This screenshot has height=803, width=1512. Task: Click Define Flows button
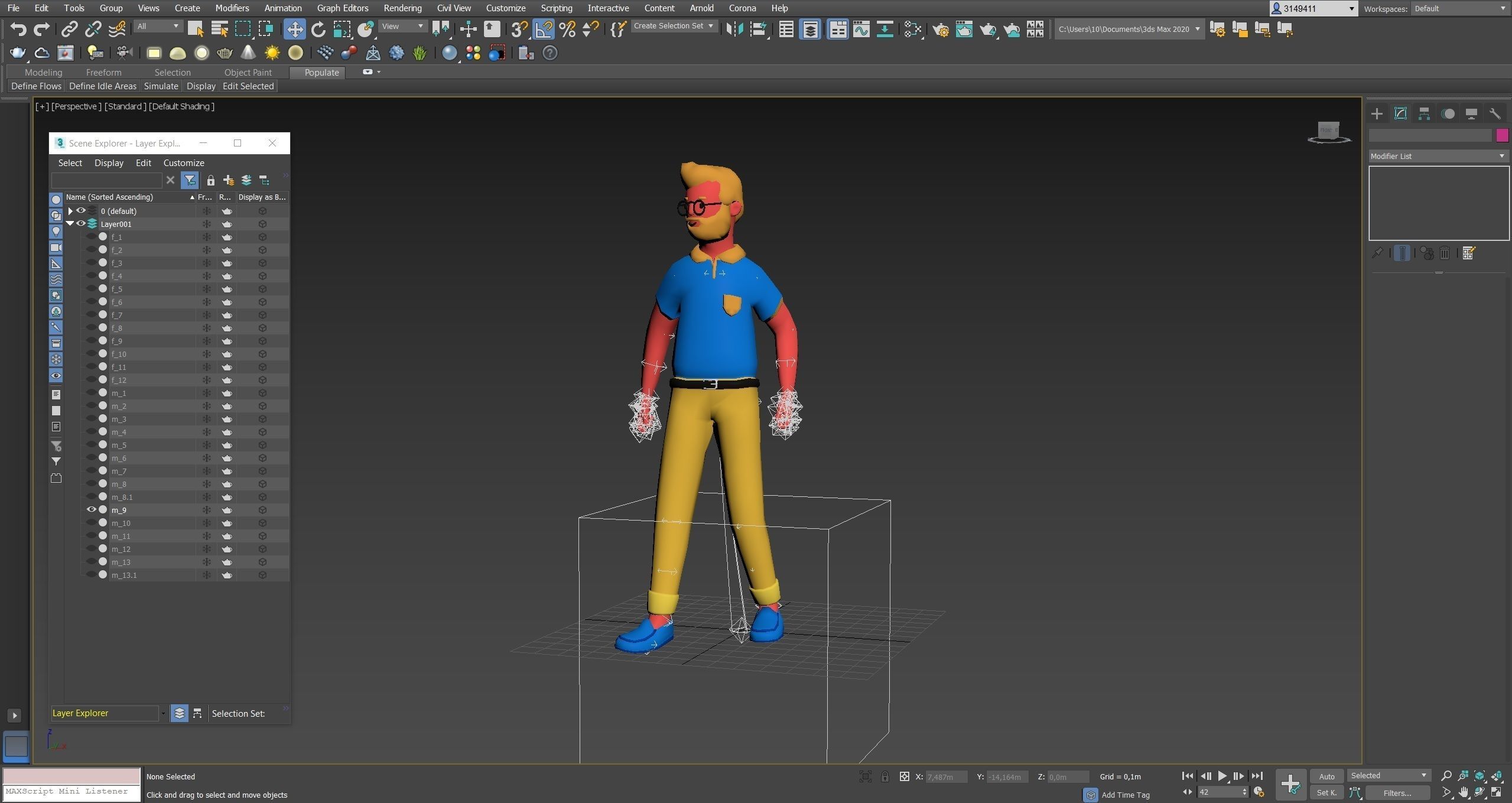pos(36,86)
